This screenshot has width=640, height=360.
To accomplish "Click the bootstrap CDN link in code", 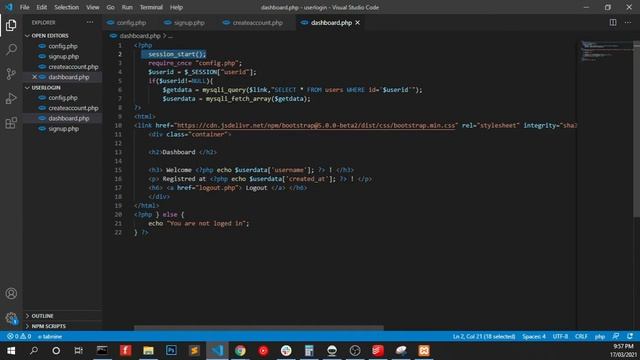I will point(316,125).
